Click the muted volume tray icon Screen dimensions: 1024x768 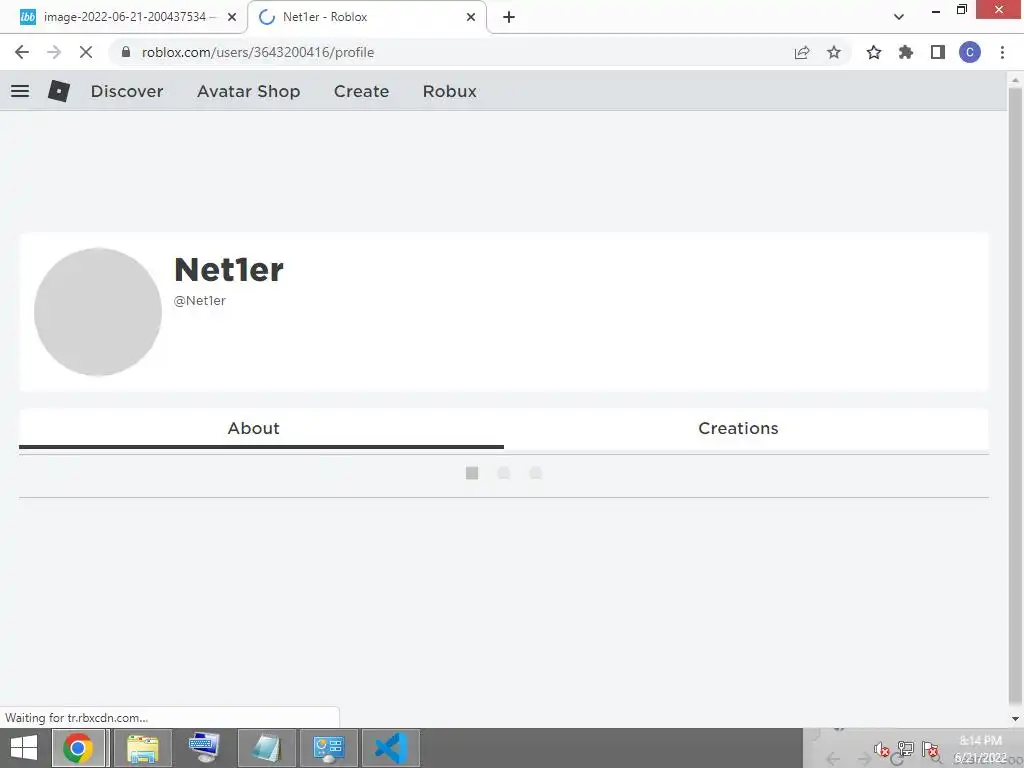point(882,750)
